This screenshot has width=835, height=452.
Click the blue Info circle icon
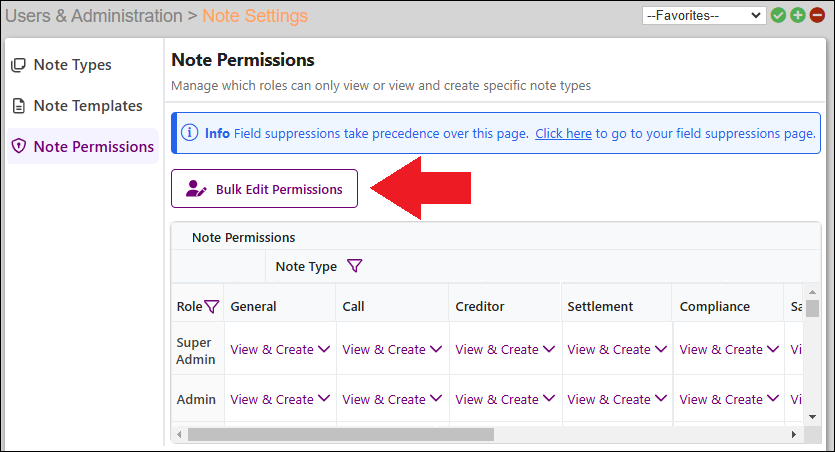click(189, 133)
